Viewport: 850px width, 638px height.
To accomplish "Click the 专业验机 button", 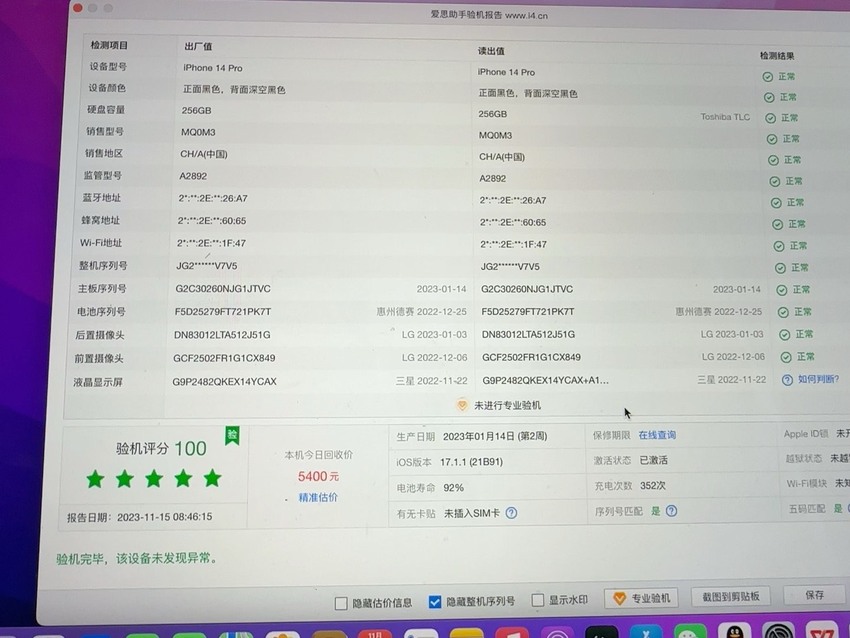I will (641, 598).
